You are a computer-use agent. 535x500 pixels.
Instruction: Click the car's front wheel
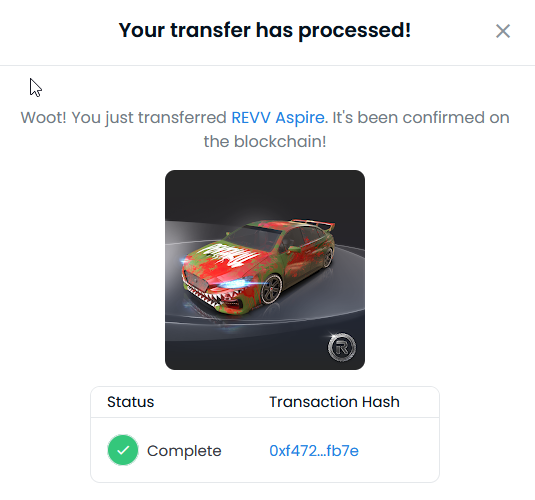pyautogui.click(x=272, y=289)
